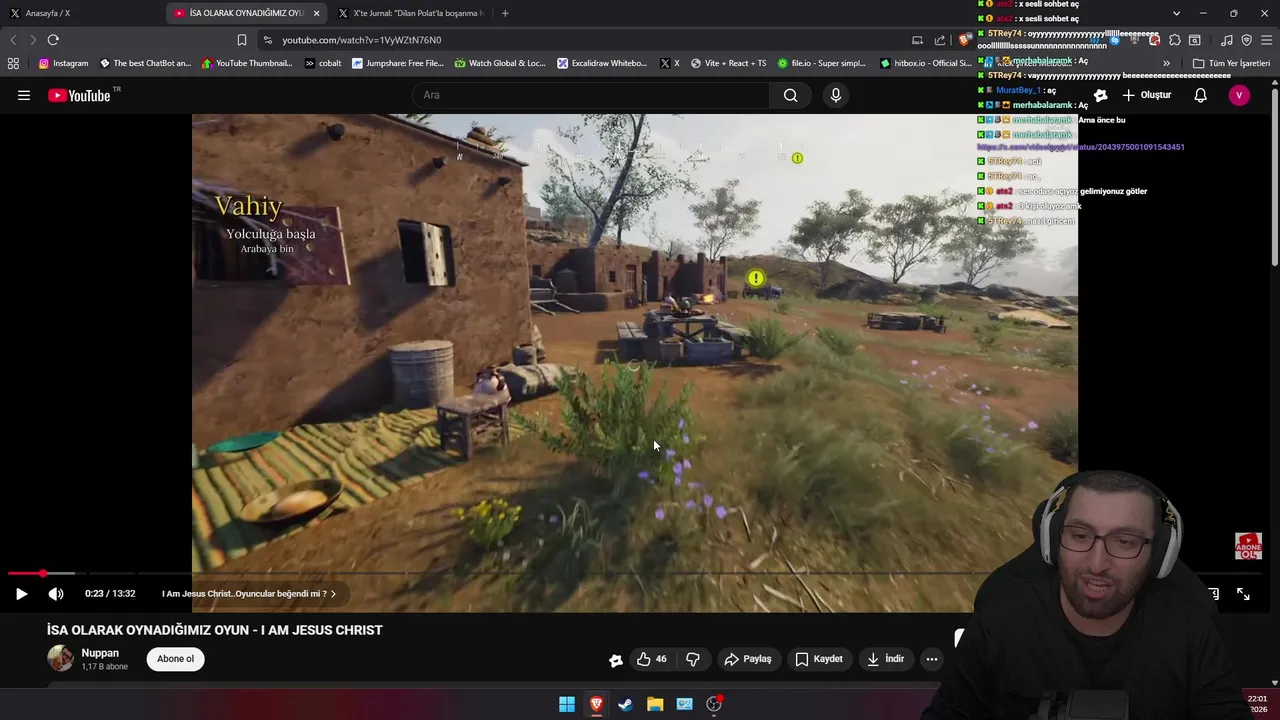The height and width of the screenshot is (720, 1280).
Task: Open the hitbox.io bookmark
Action: pyautogui.click(x=925, y=63)
